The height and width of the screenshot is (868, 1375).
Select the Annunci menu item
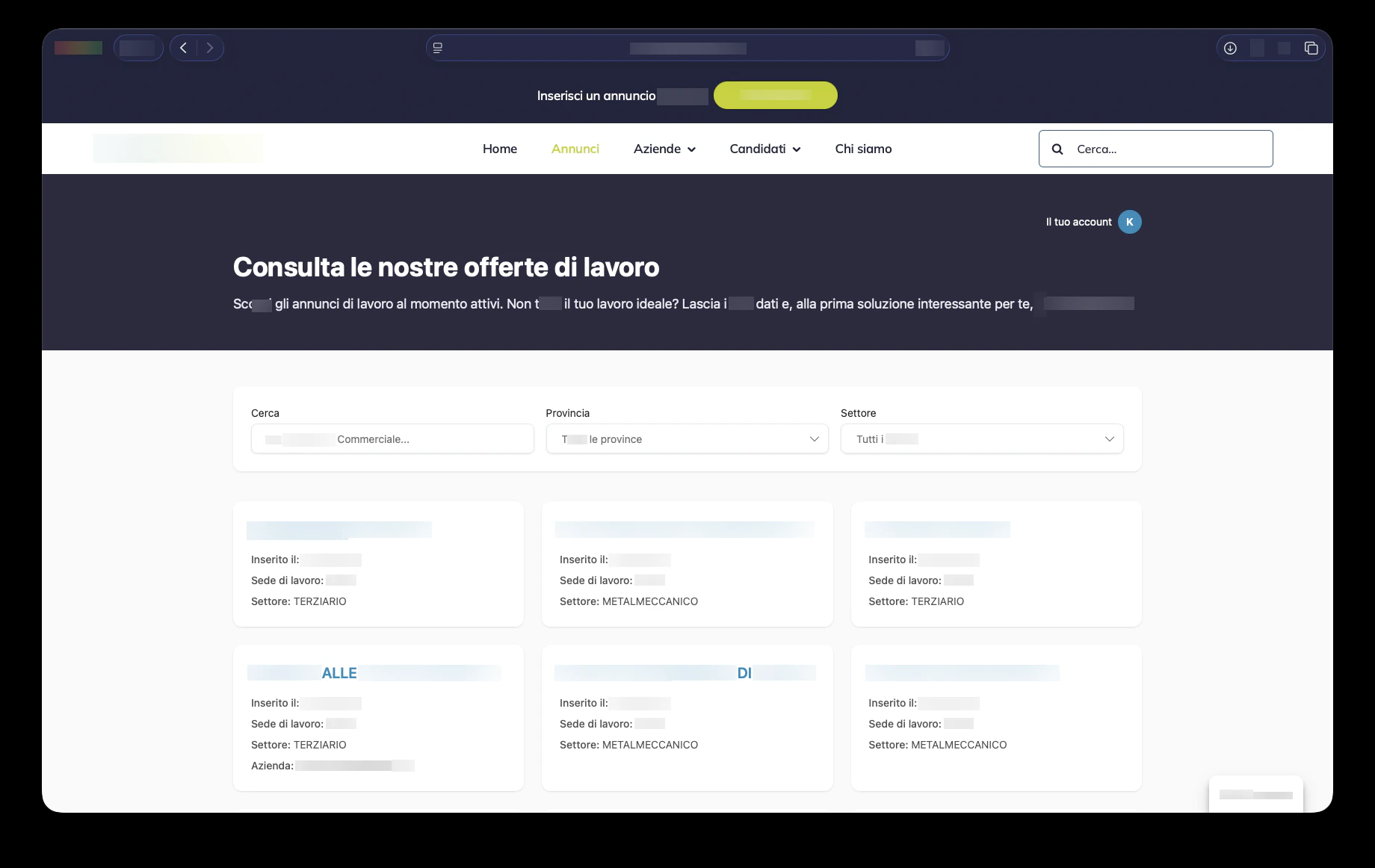[575, 149]
